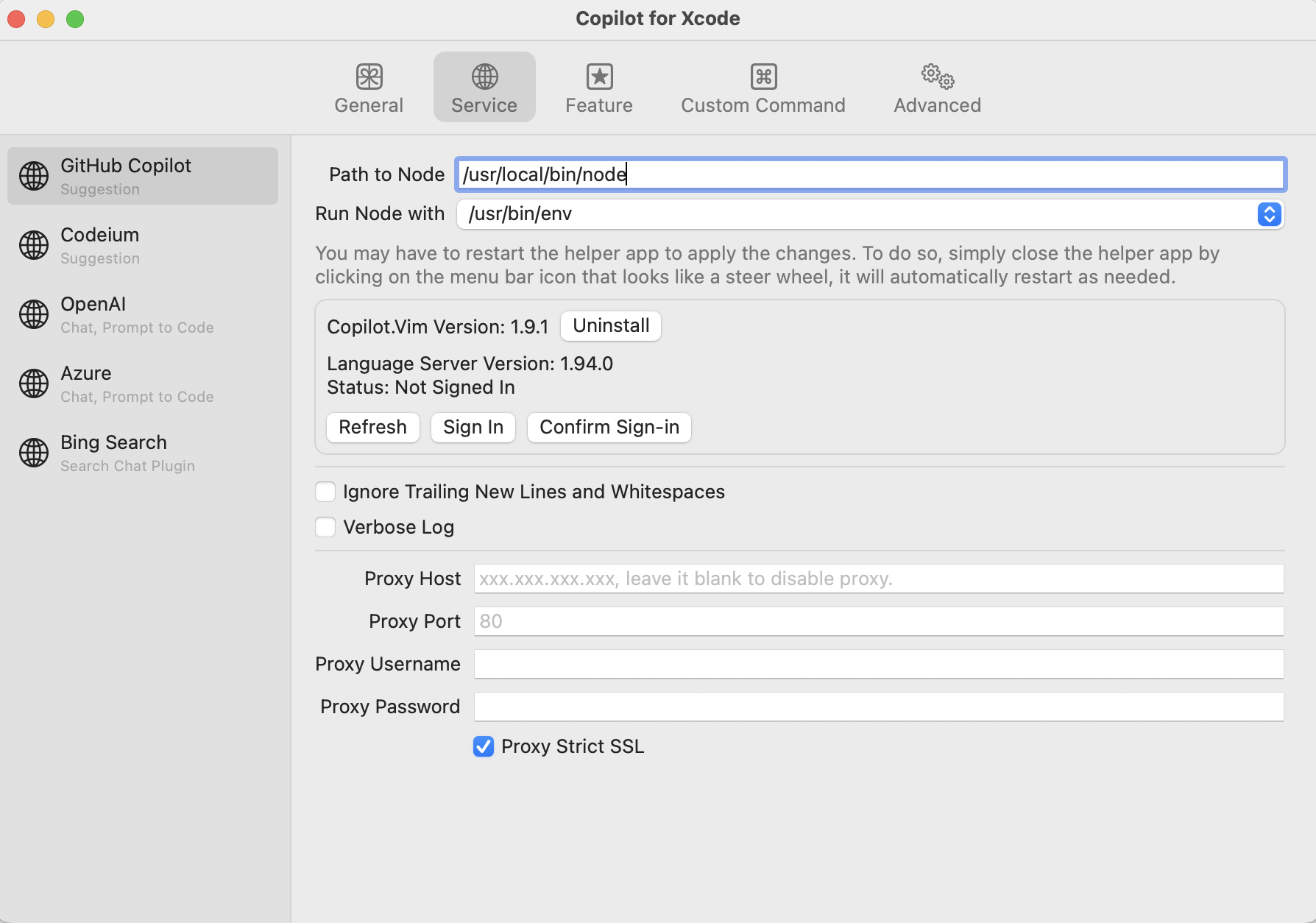Select OpenAI service in sidebar
This screenshot has height=923, width=1316.
[x=143, y=314]
